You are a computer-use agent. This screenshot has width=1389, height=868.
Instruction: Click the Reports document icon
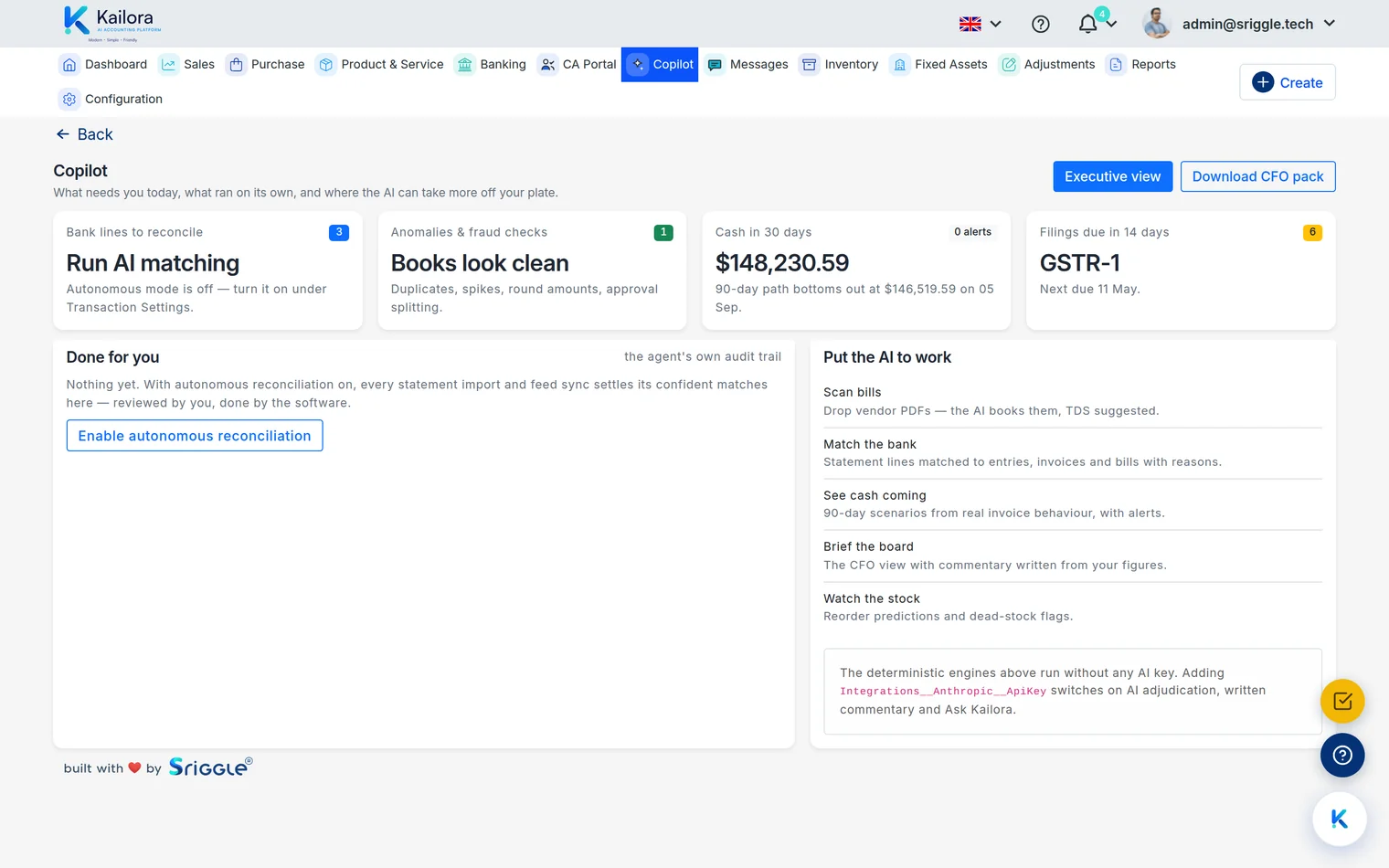click(1116, 64)
